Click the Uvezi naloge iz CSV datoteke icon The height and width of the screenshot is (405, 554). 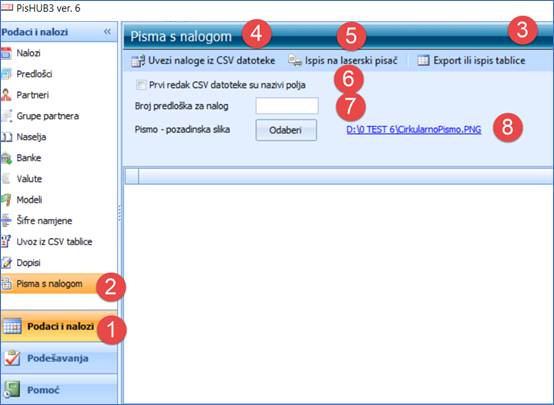pyautogui.click(x=138, y=61)
